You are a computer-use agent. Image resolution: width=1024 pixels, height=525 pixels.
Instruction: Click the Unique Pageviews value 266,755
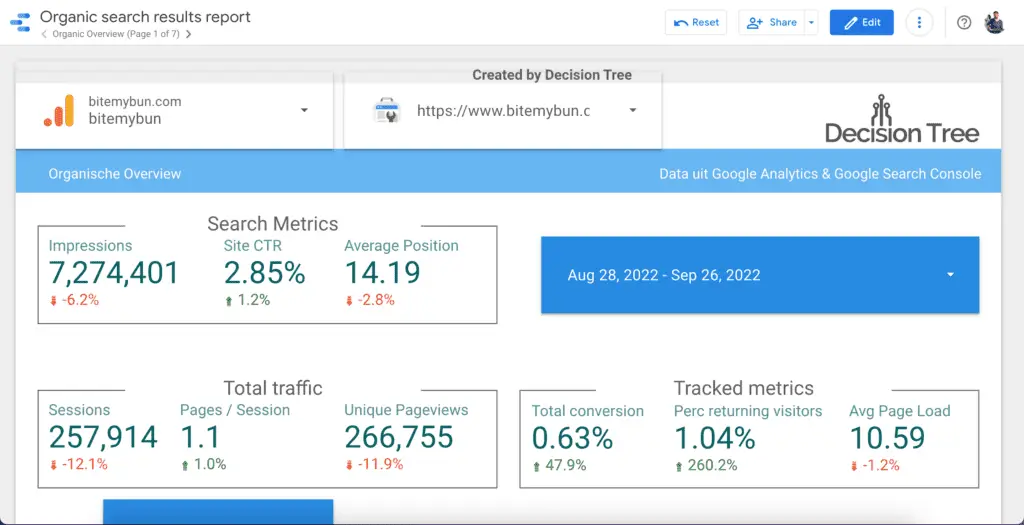point(398,438)
